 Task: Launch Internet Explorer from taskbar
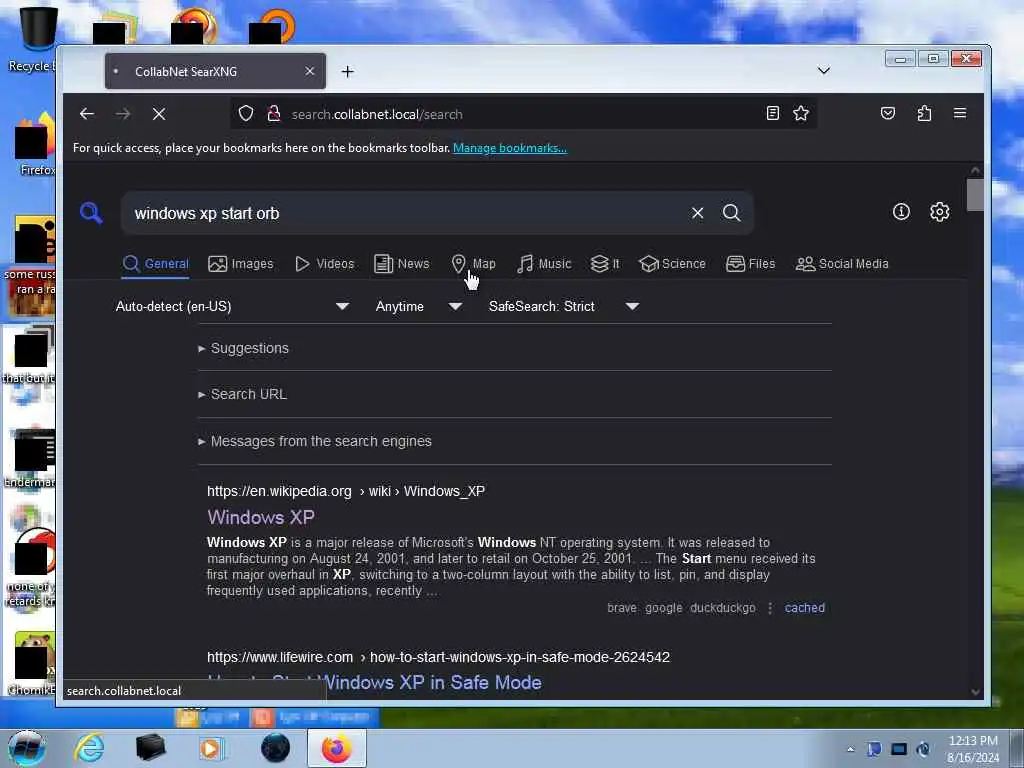89,748
